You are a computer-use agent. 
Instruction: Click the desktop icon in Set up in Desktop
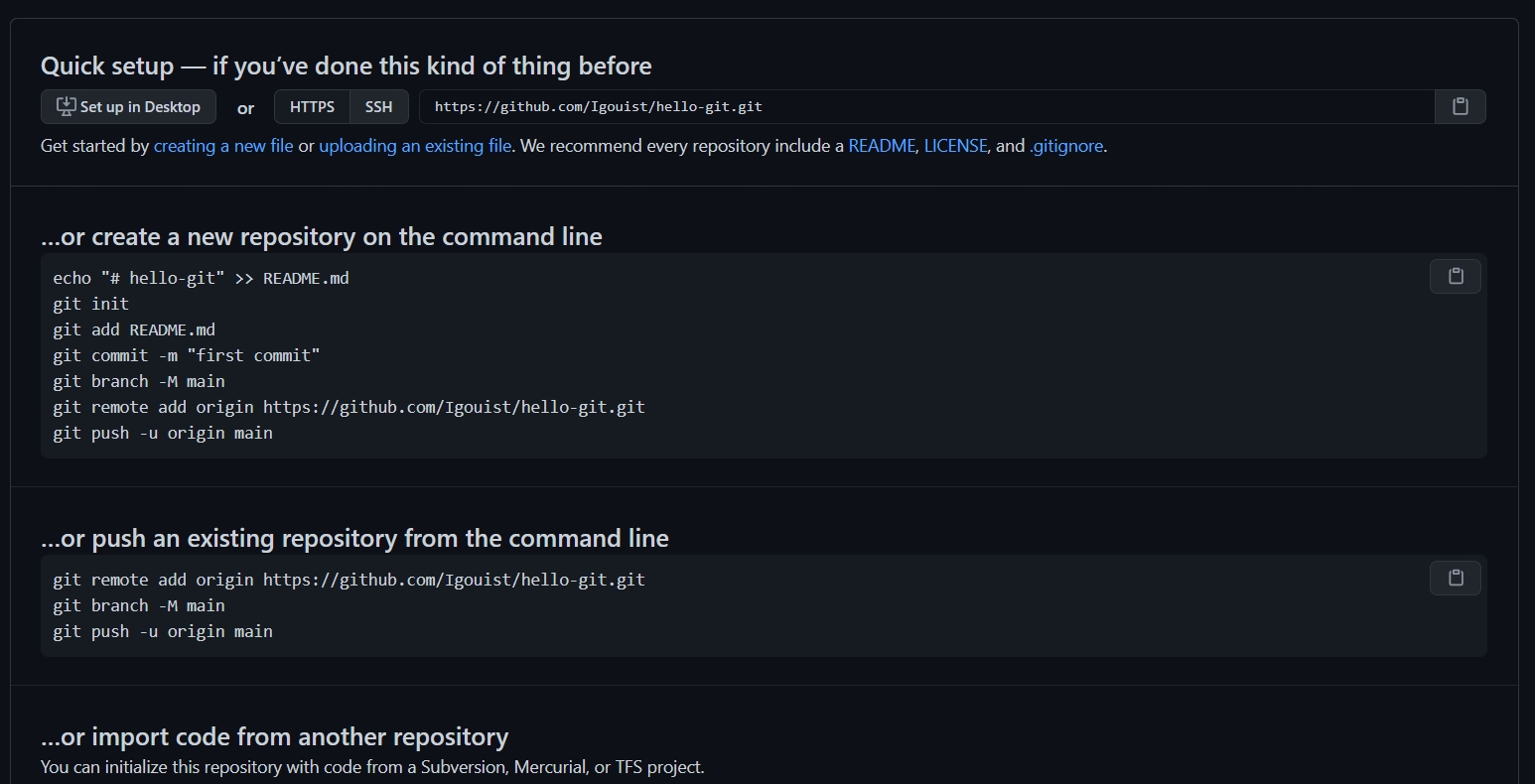point(66,107)
